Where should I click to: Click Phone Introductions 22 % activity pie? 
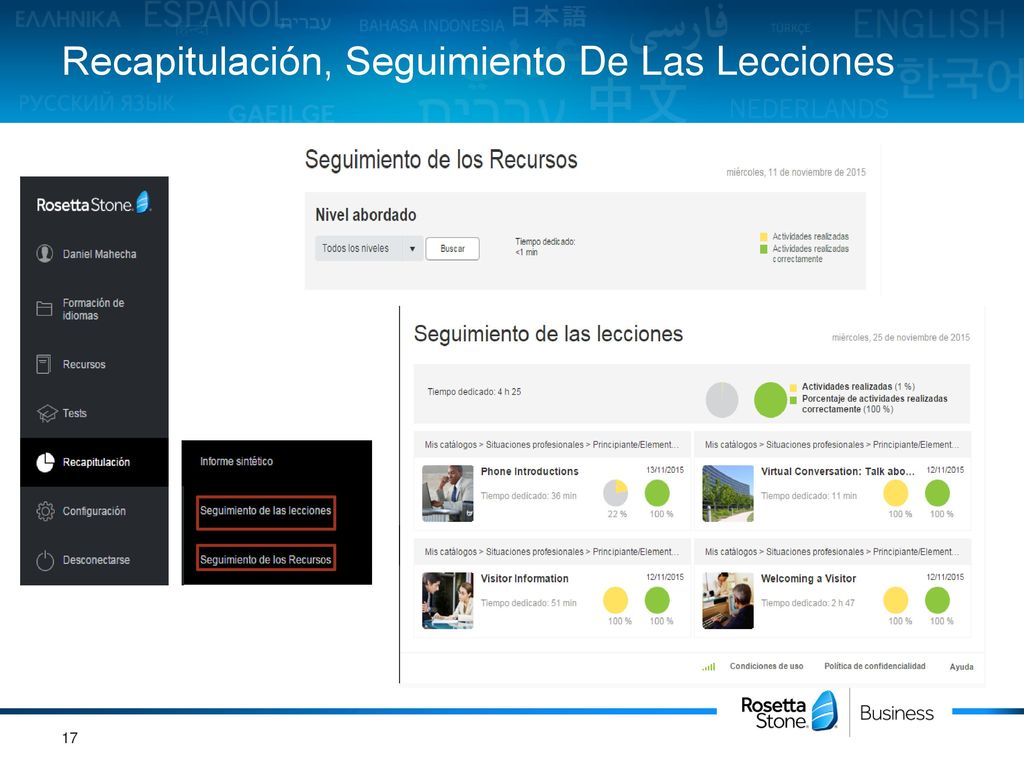[x=615, y=493]
